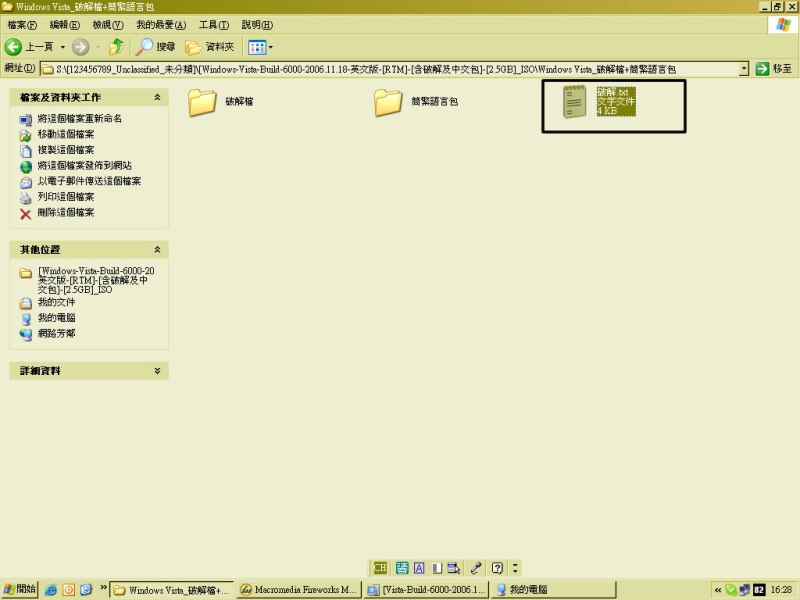Click 以電子郵件傳送這個檔案
The height and width of the screenshot is (600, 800).
pyautogui.click(x=89, y=181)
